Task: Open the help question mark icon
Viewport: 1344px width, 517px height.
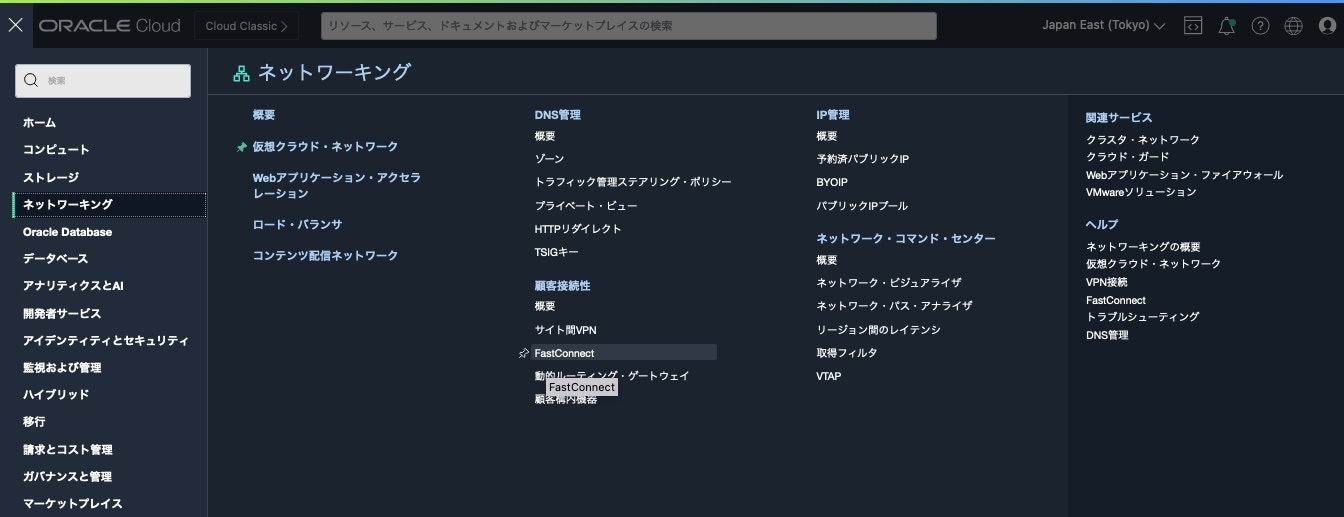Action: pos(1260,26)
